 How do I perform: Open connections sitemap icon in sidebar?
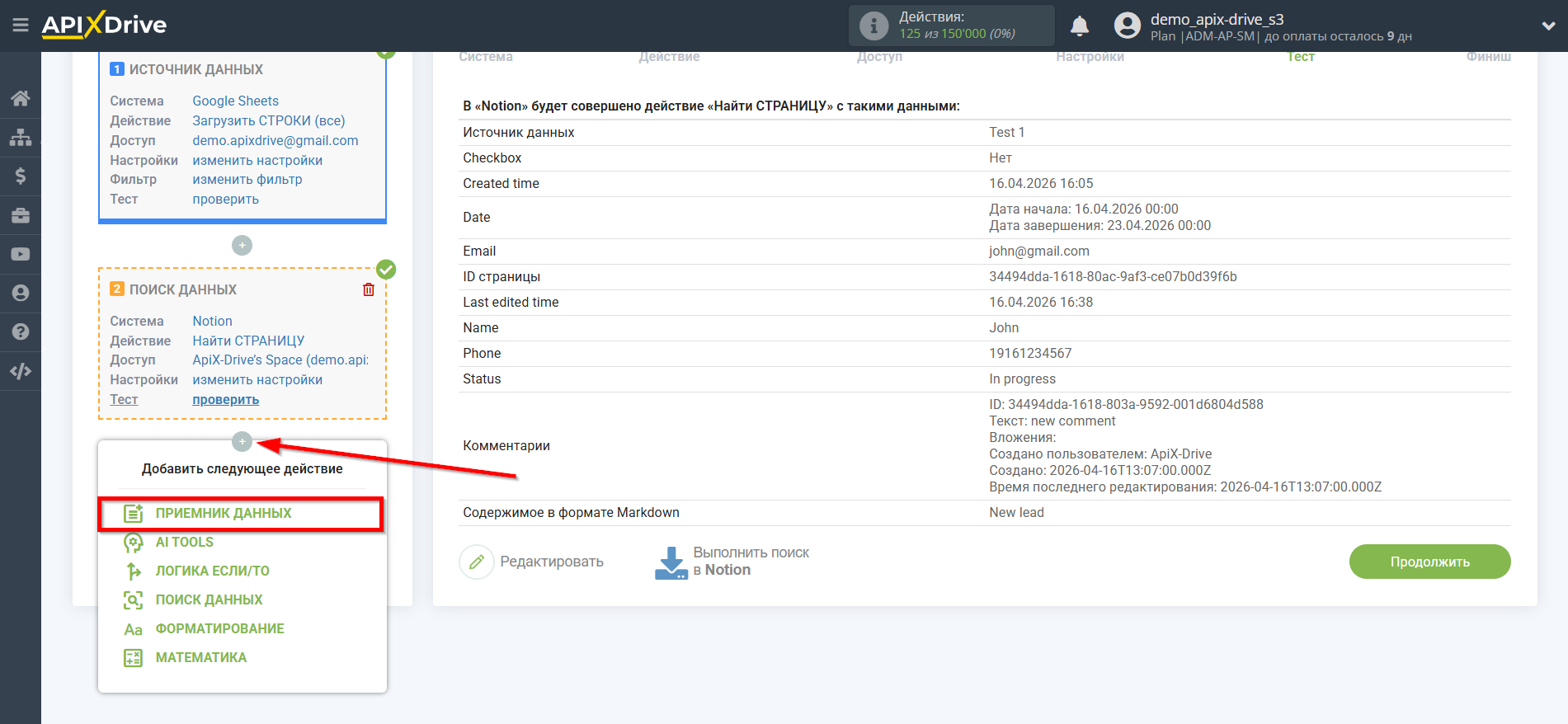[21, 137]
